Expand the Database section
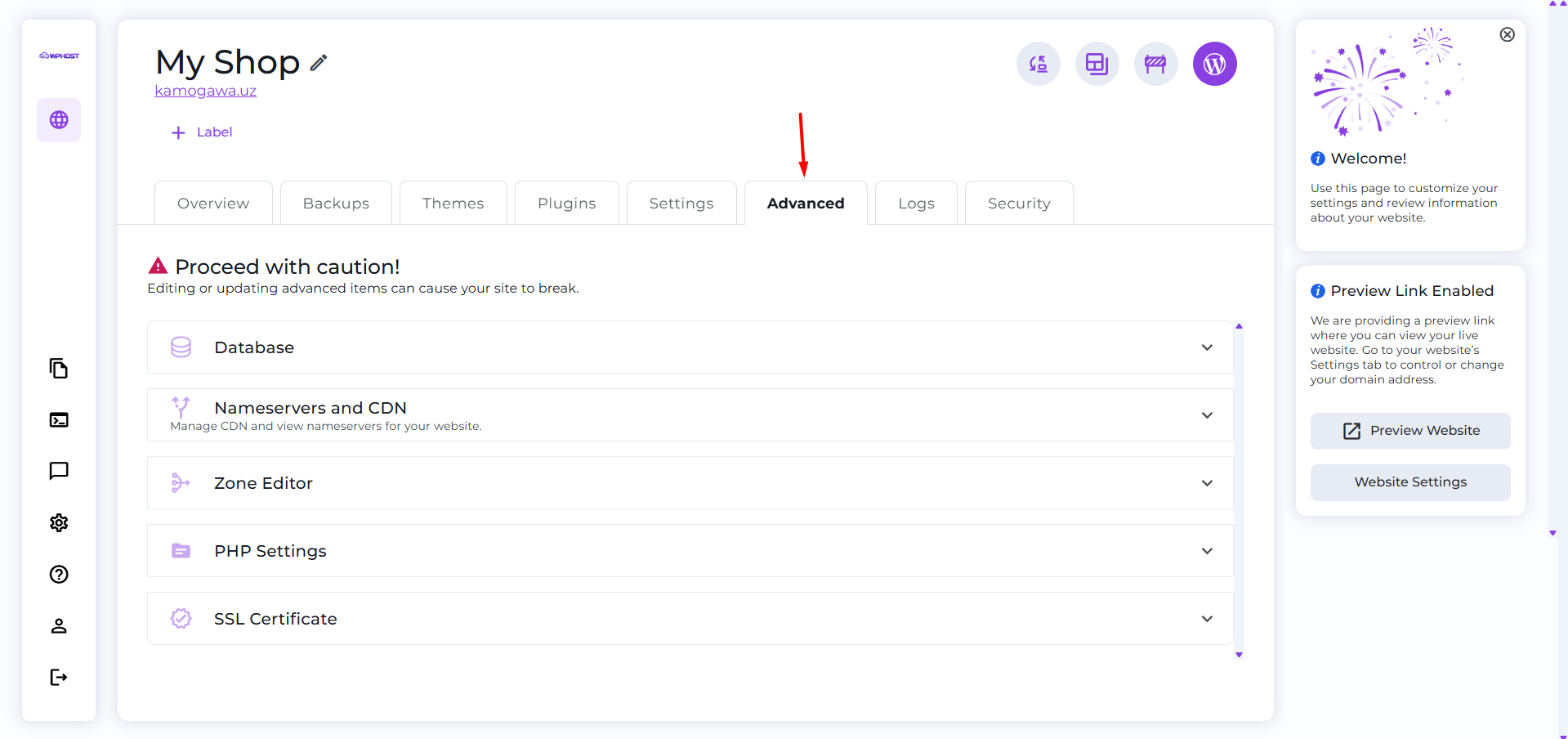1568x739 pixels. (690, 347)
